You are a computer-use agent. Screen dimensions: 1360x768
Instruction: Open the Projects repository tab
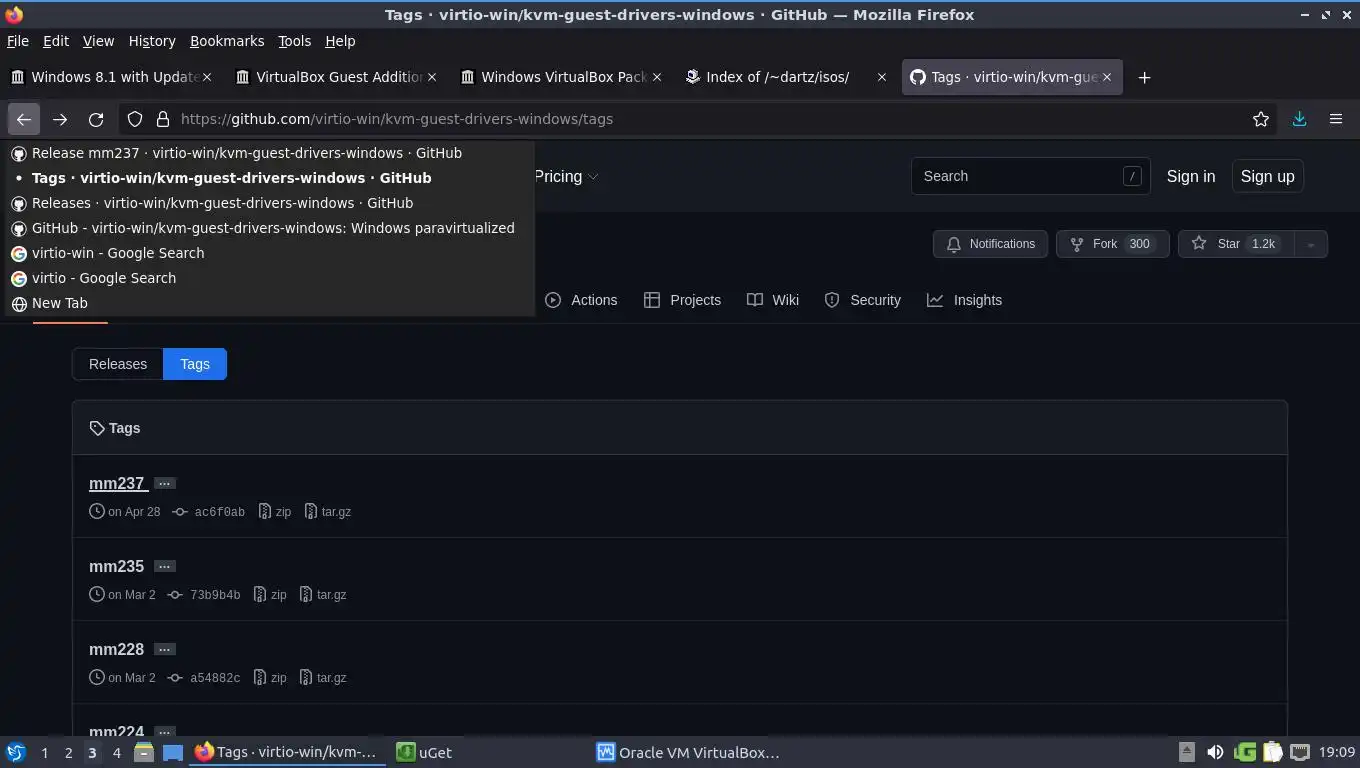[x=682, y=300]
